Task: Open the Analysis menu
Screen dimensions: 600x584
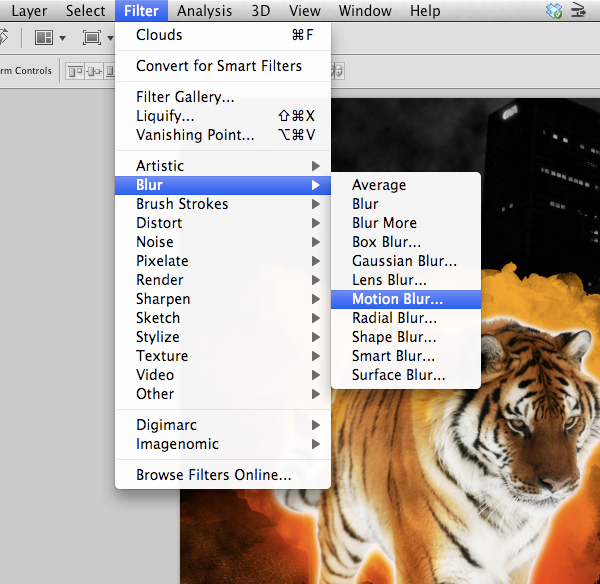Action: coord(204,11)
